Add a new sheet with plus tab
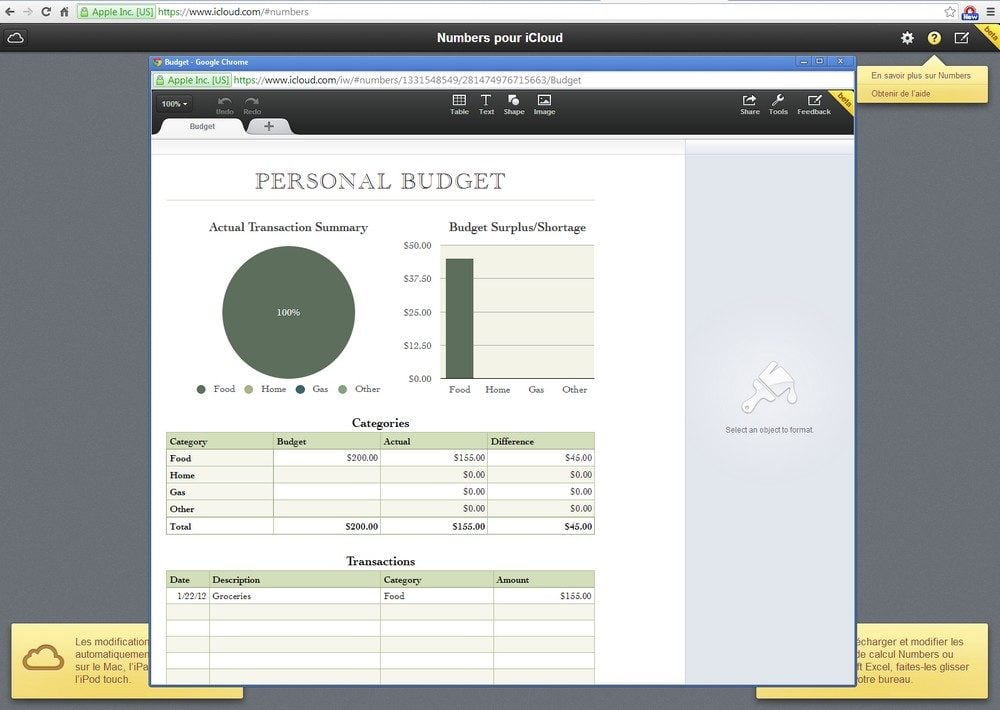This screenshot has height=710, width=1000. point(268,126)
